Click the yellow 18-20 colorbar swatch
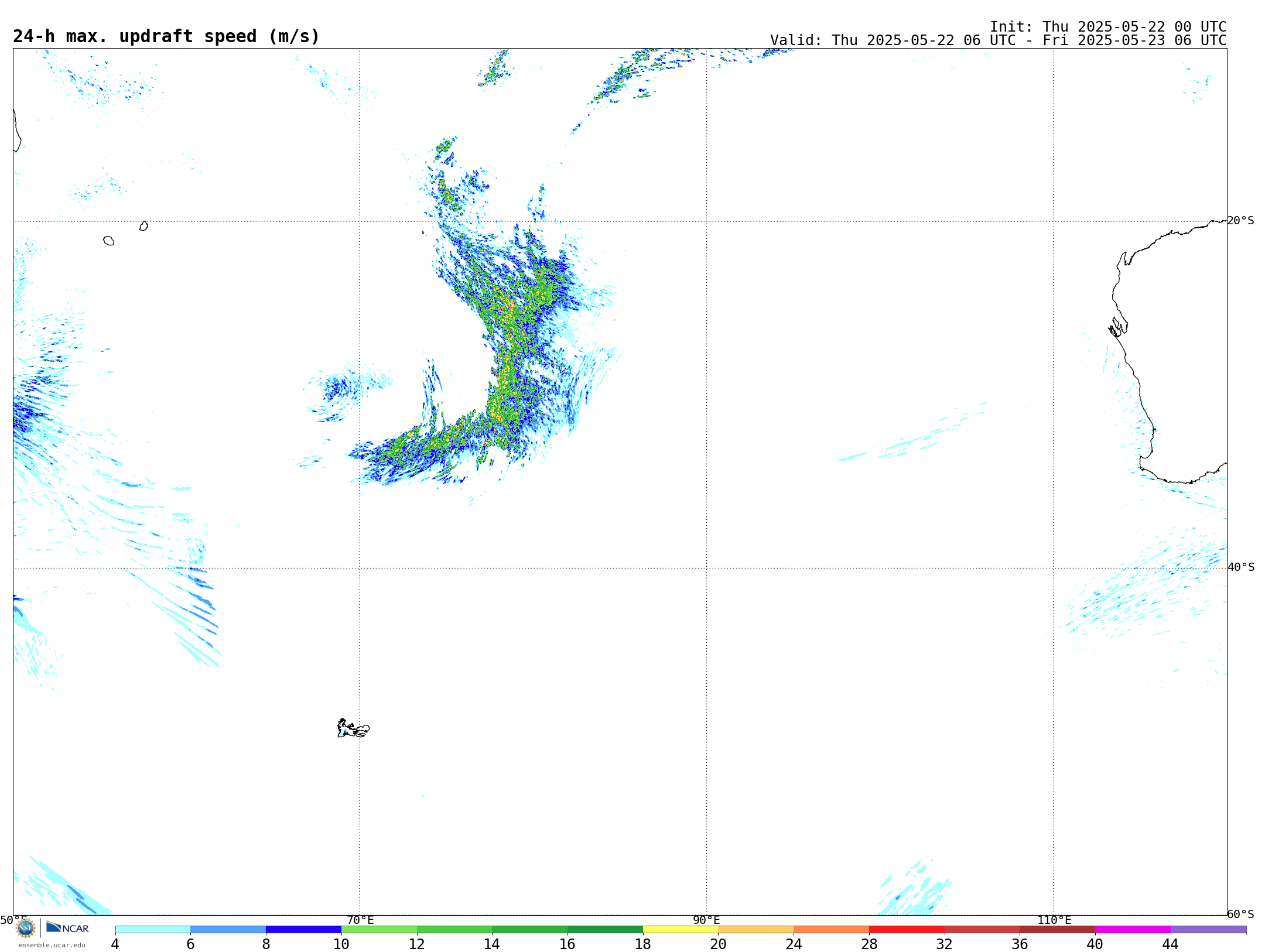The height and width of the screenshot is (952, 1265). (681, 929)
